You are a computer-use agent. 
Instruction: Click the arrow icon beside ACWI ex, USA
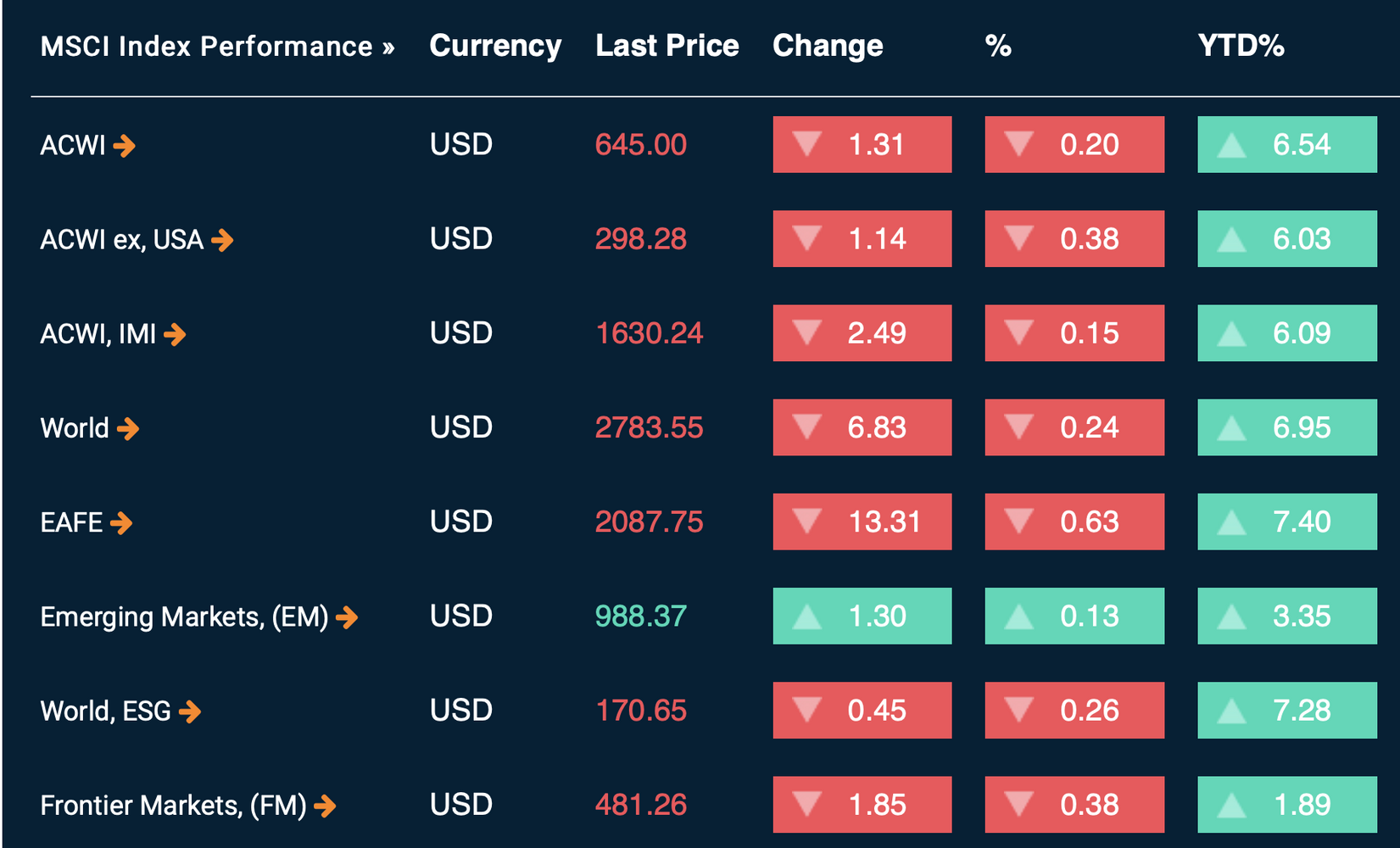point(222,240)
